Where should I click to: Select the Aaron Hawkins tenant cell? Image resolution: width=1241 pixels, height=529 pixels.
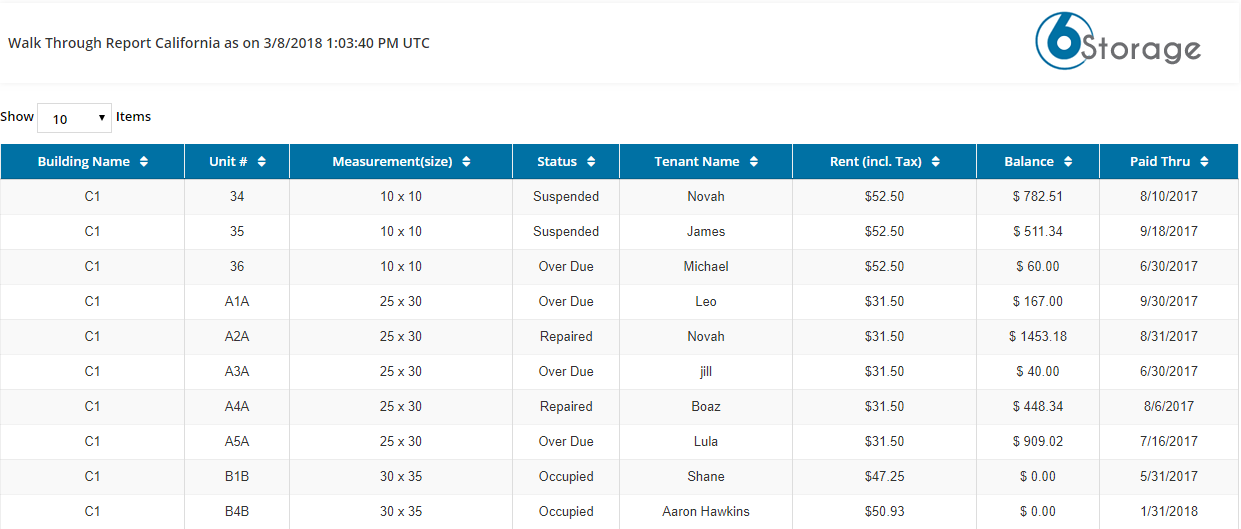pyautogui.click(x=706, y=512)
